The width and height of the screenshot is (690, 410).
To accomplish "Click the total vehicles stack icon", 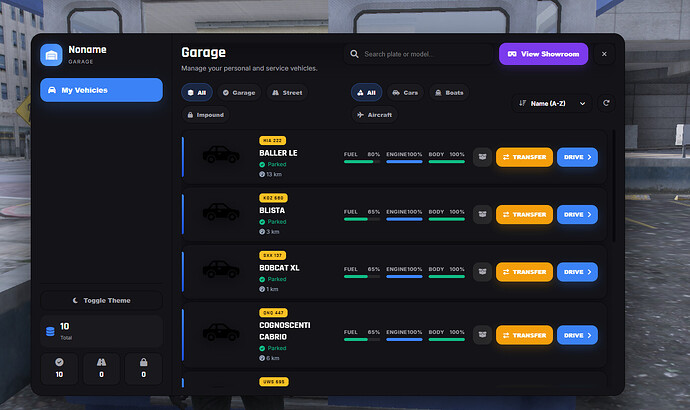I will tap(50, 331).
